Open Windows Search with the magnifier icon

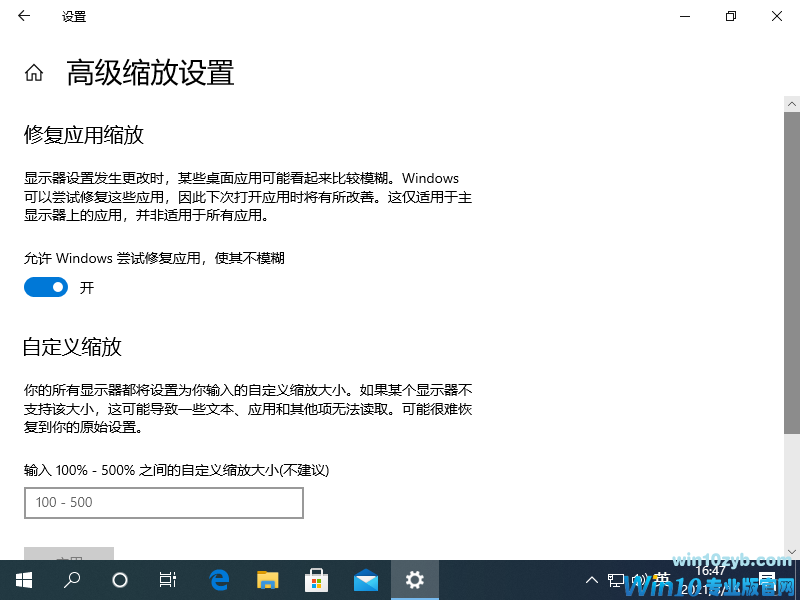[x=71, y=580]
